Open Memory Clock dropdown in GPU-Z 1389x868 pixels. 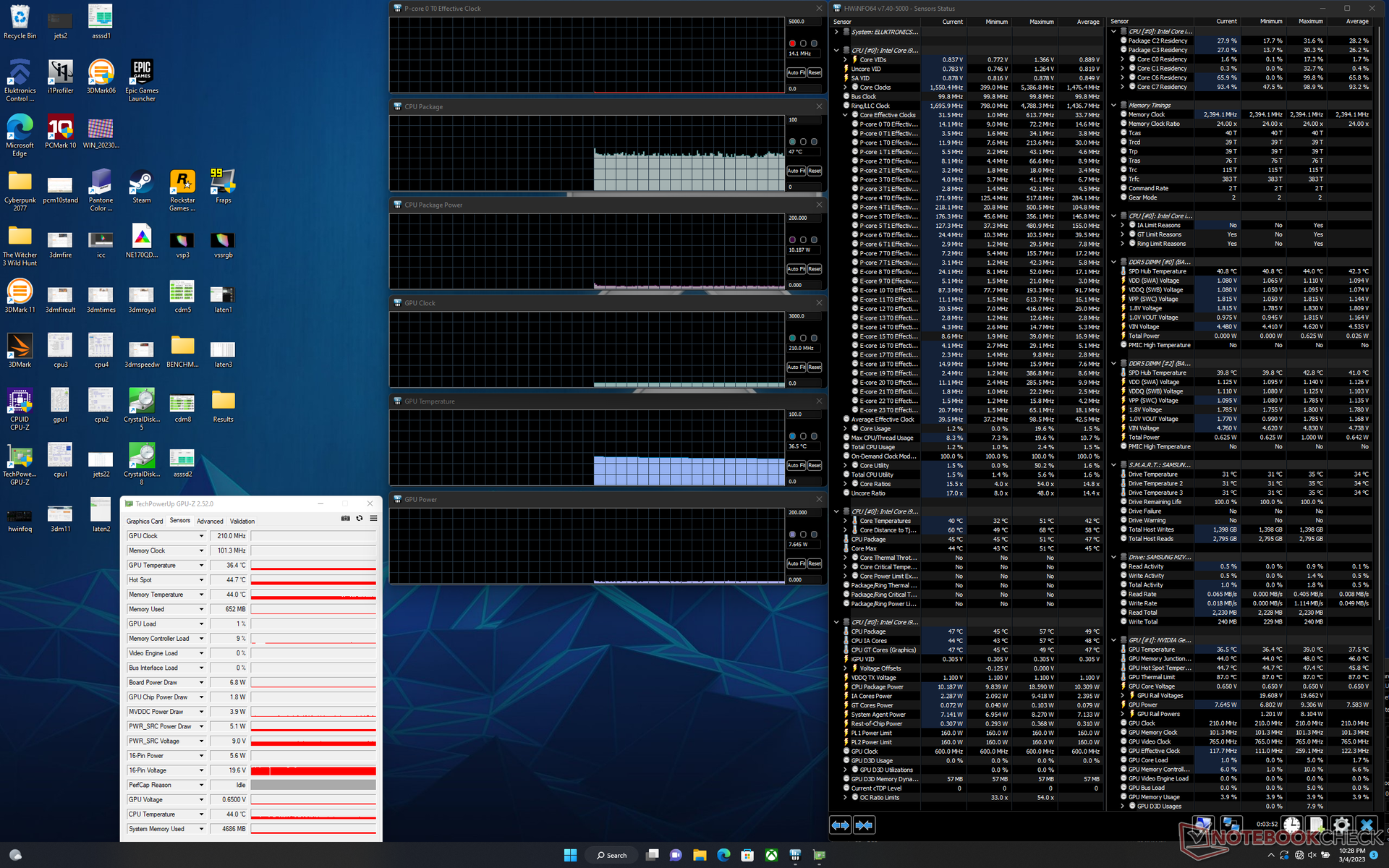(x=202, y=550)
